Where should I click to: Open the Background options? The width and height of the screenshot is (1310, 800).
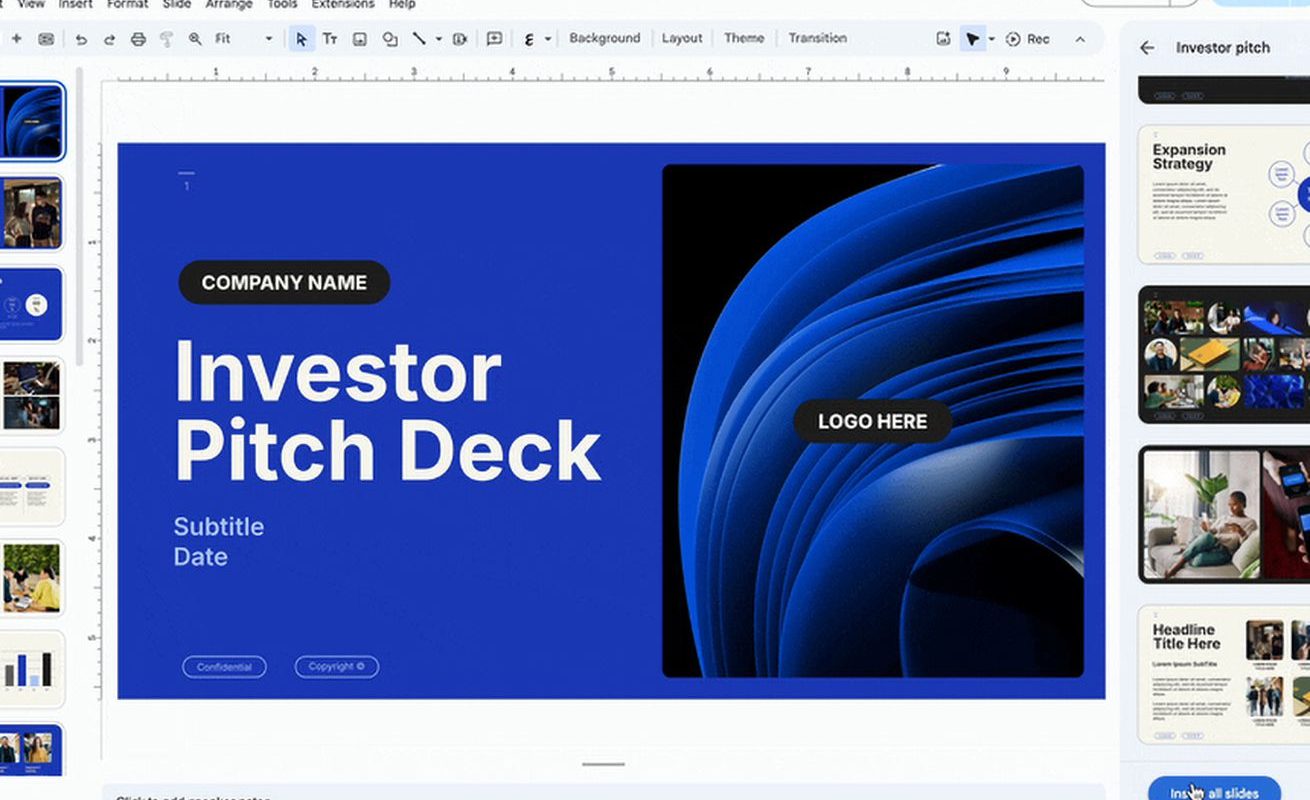pyautogui.click(x=604, y=38)
